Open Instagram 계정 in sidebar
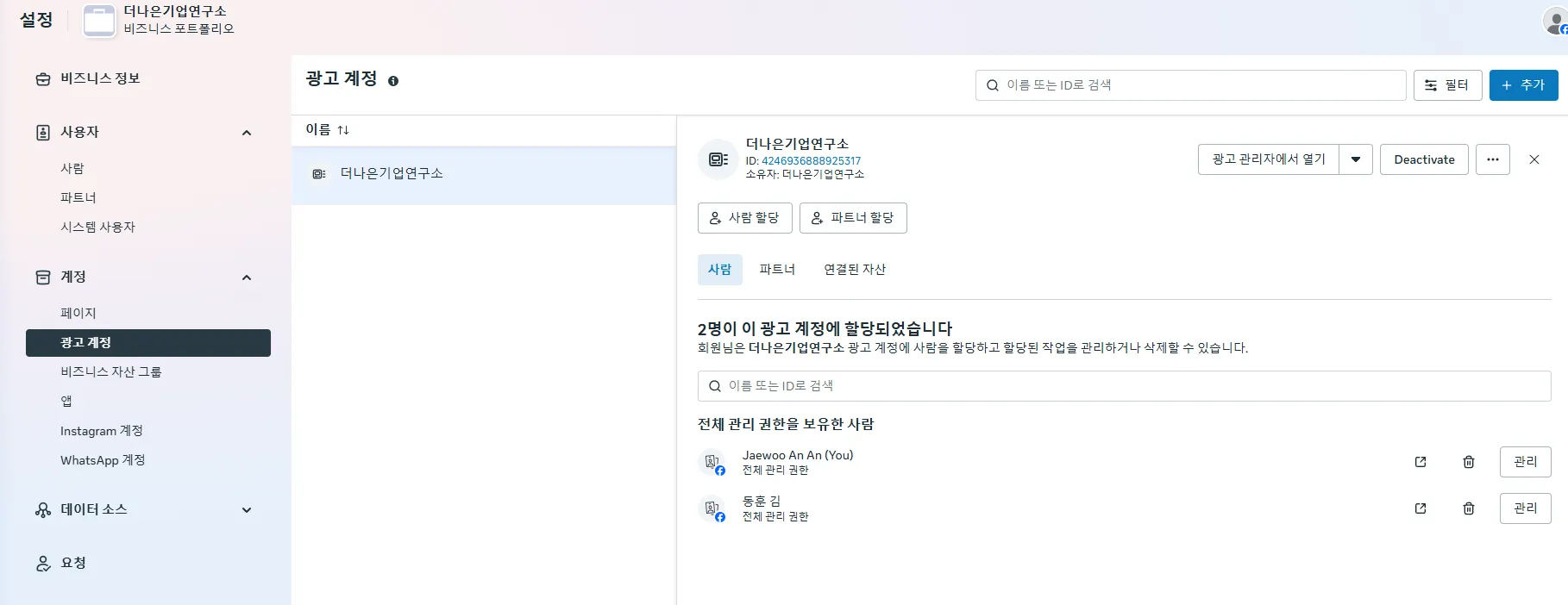The height and width of the screenshot is (605, 1568). coord(102,431)
